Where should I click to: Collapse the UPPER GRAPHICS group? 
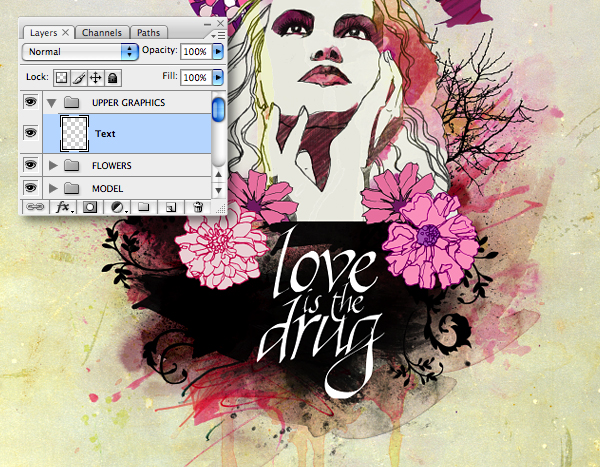(52, 103)
